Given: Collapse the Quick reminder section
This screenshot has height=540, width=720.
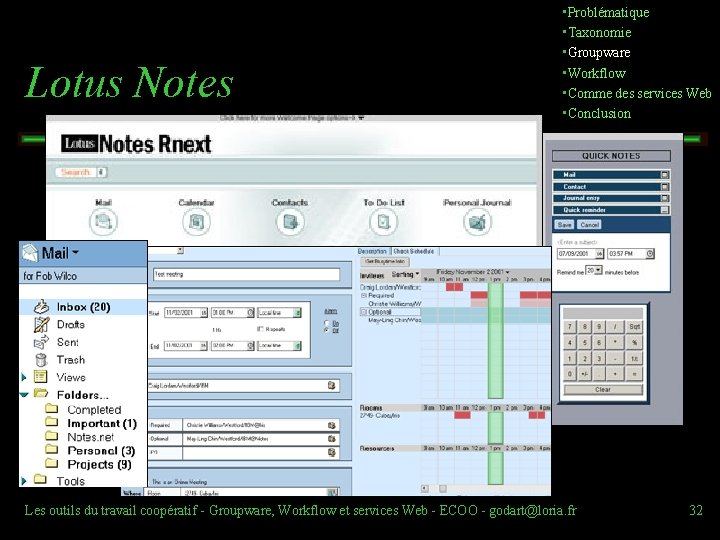Looking at the screenshot, I should [x=664, y=210].
